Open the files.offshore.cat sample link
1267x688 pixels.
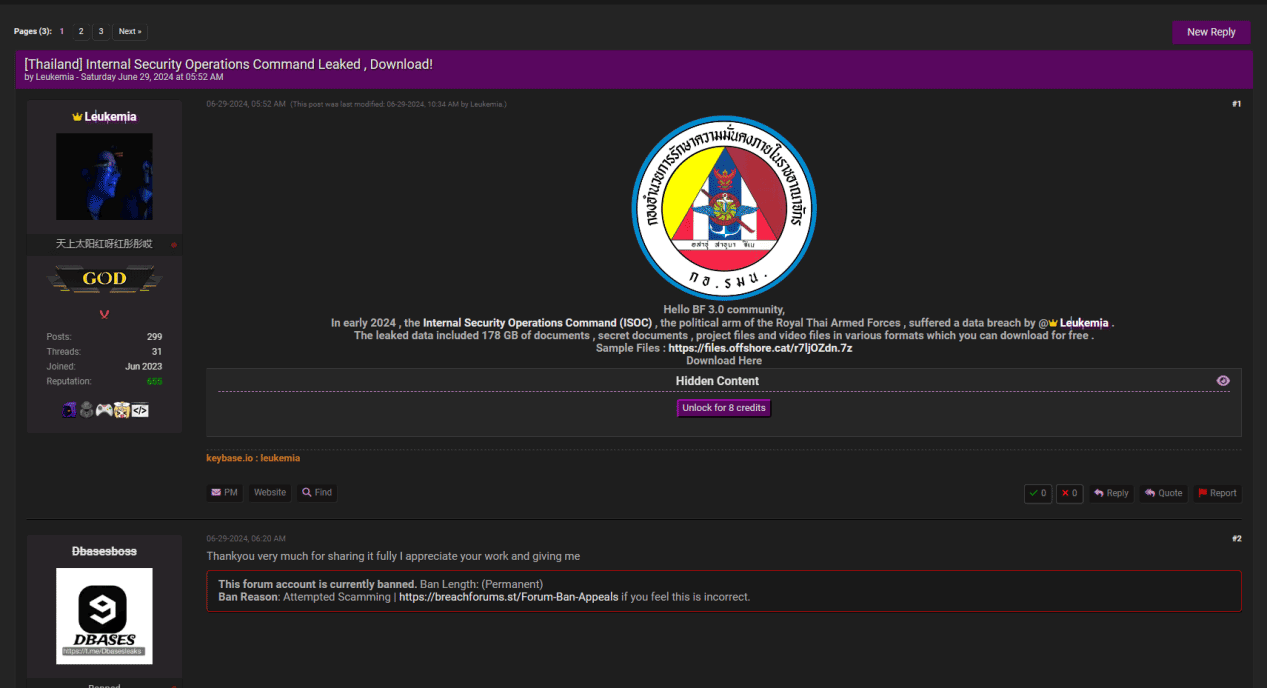pos(760,348)
